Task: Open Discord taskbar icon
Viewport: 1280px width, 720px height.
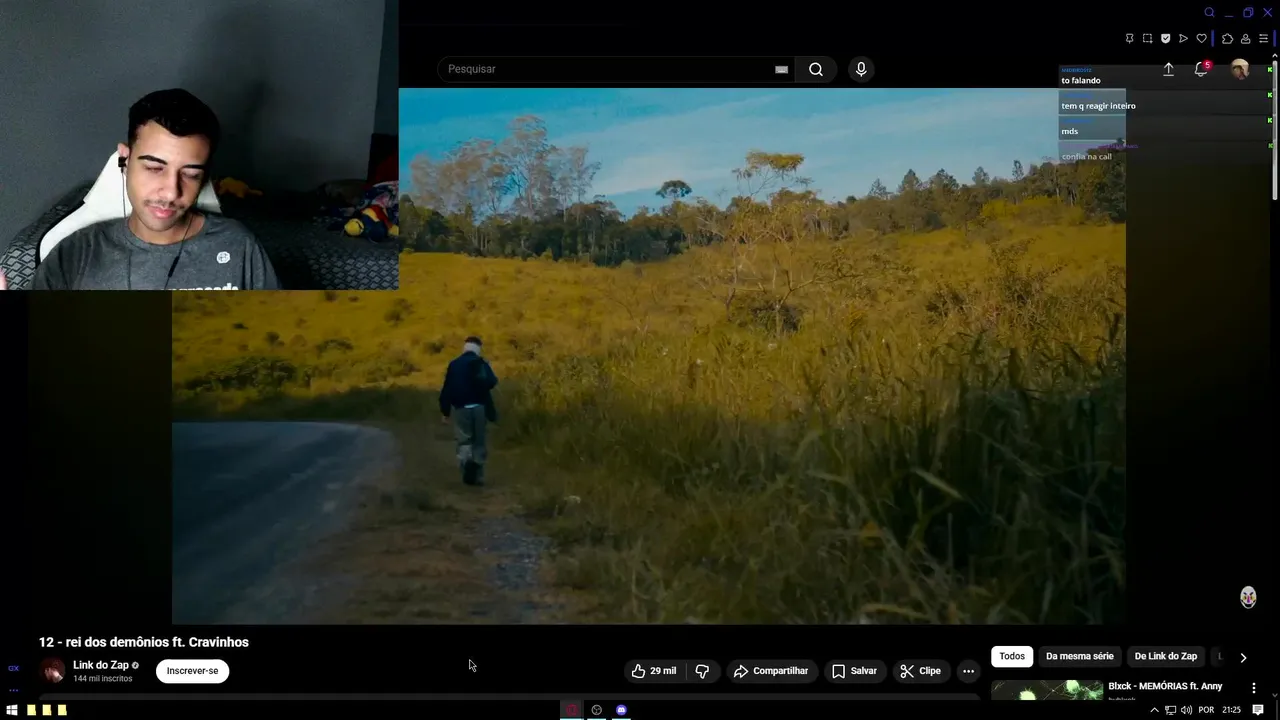Action: tap(621, 710)
